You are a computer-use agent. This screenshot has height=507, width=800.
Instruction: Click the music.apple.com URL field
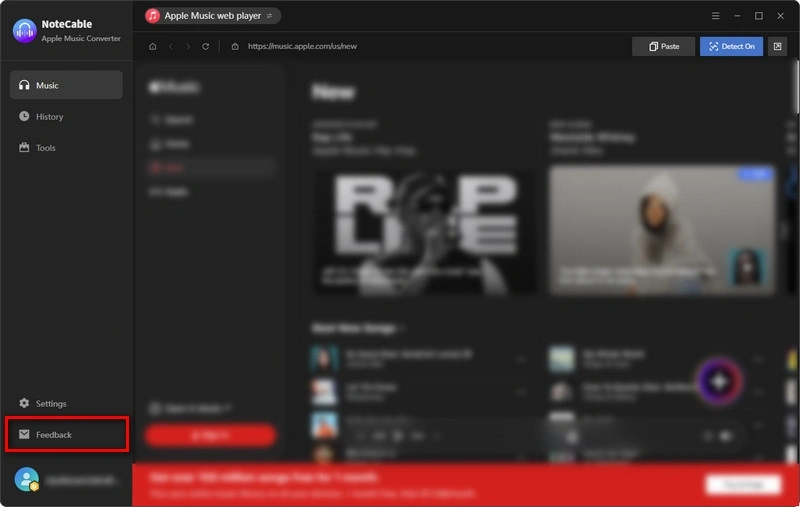click(302, 46)
